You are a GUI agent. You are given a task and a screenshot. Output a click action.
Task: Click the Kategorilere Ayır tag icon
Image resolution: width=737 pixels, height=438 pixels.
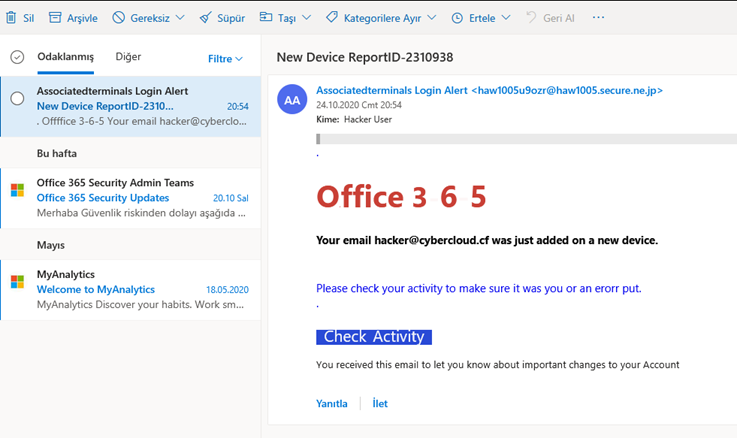point(332,17)
